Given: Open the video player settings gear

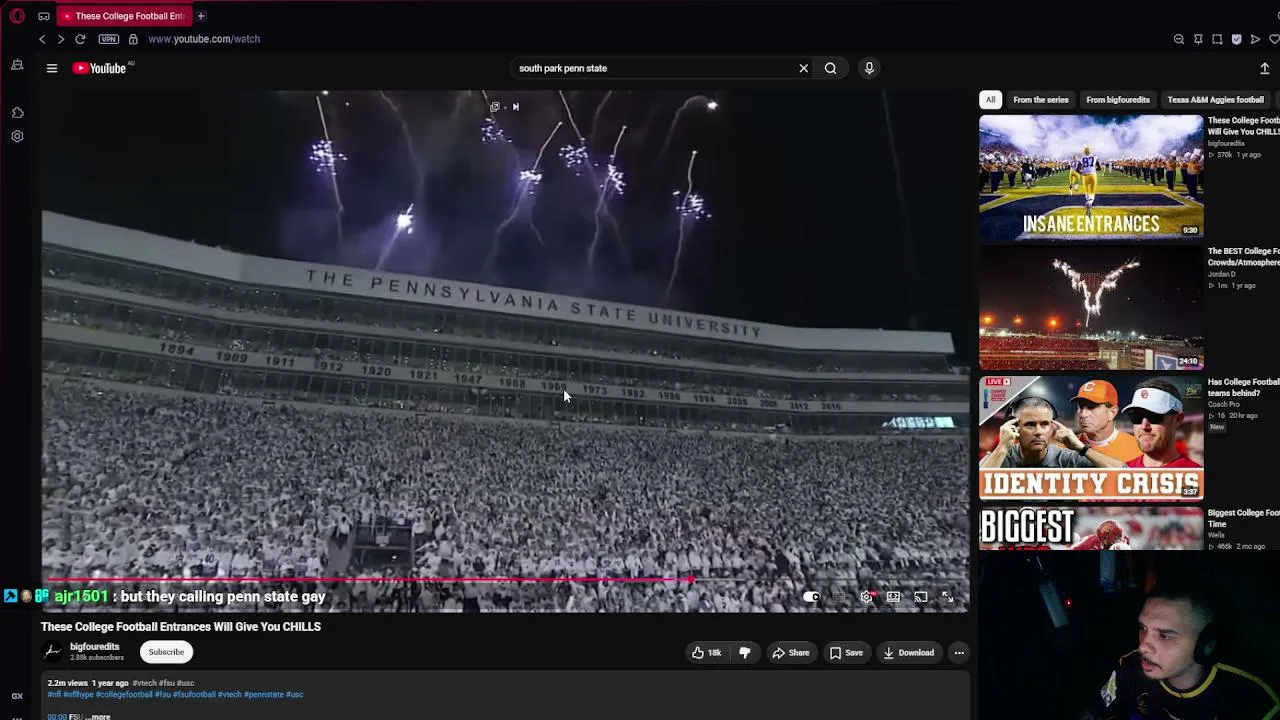Looking at the screenshot, I should pos(866,597).
